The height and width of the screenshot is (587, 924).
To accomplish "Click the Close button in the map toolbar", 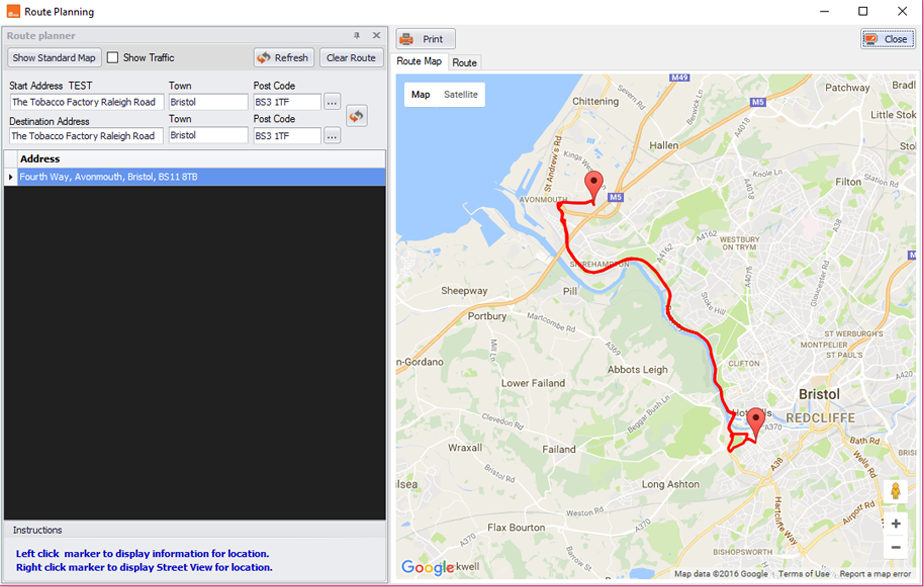I will coord(887,39).
